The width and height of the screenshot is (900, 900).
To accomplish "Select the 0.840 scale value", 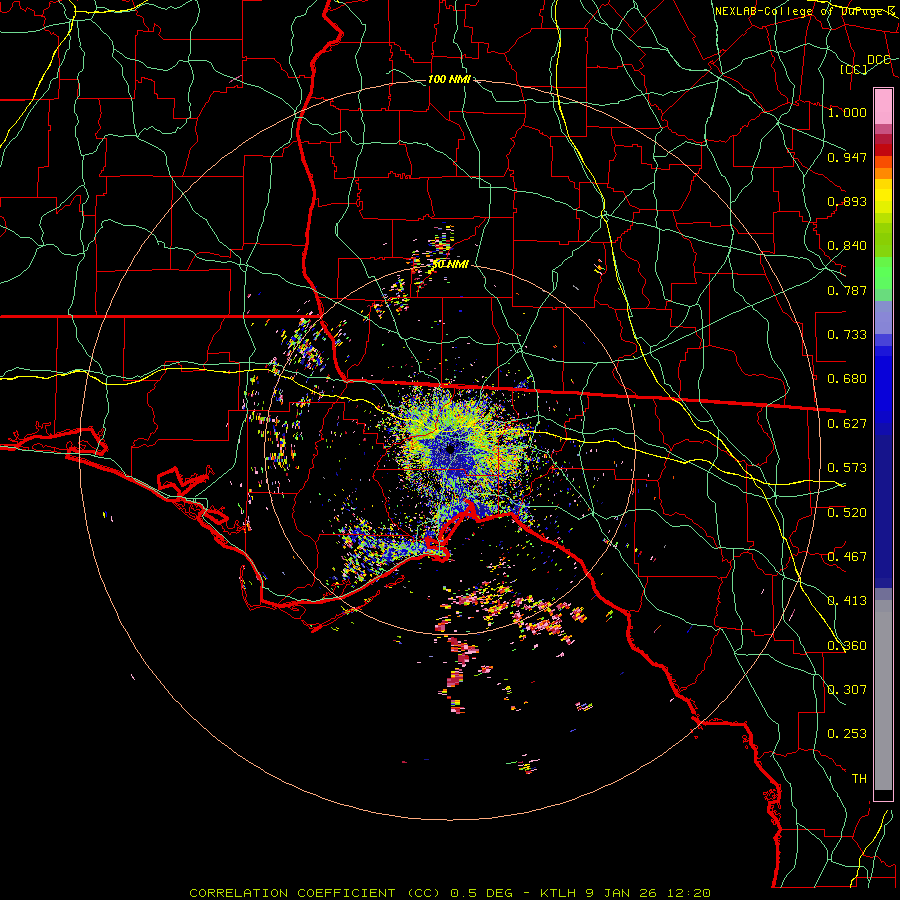I will 847,246.
